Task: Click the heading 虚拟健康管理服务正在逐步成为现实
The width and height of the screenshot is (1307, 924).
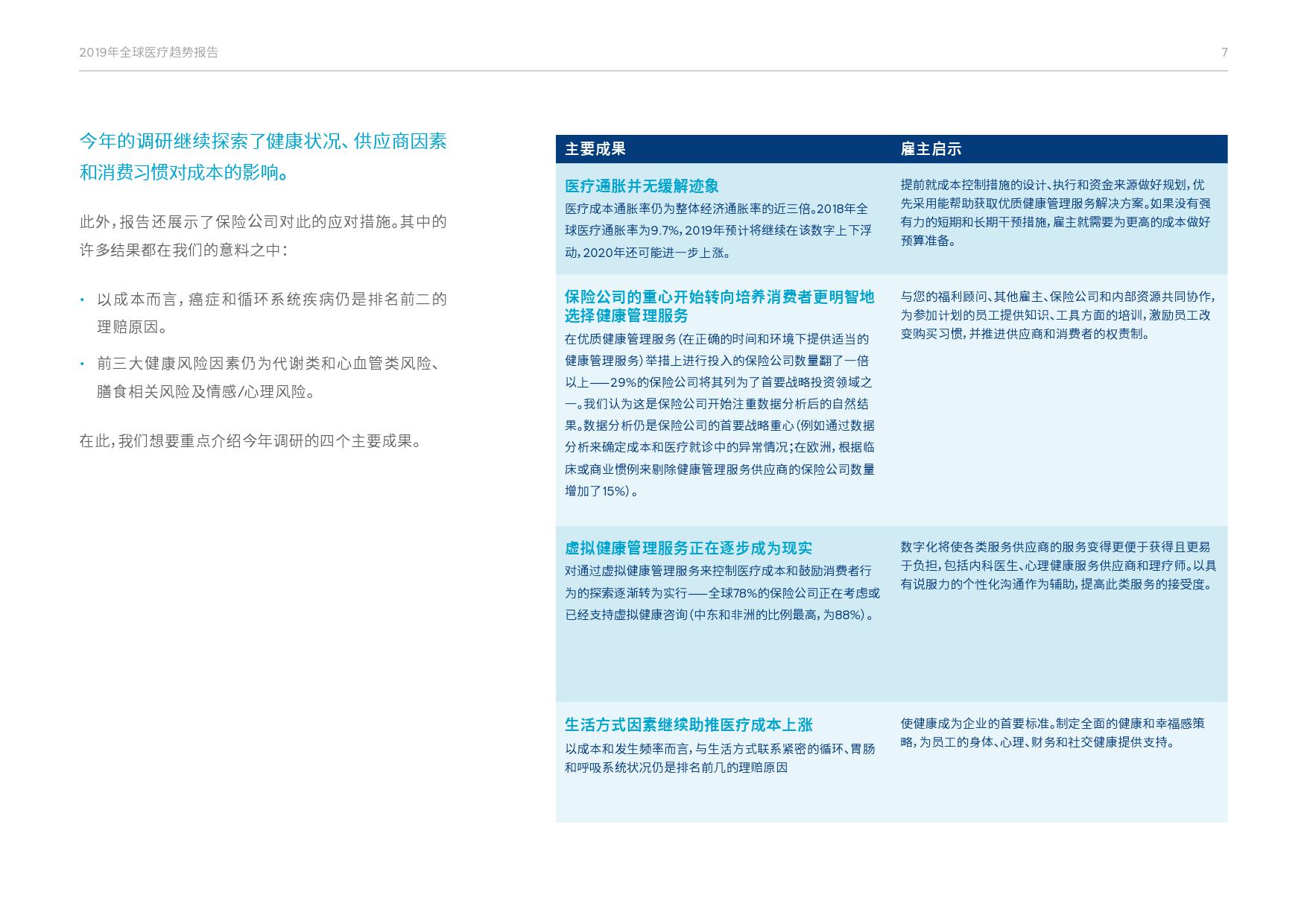Action: (x=689, y=548)
